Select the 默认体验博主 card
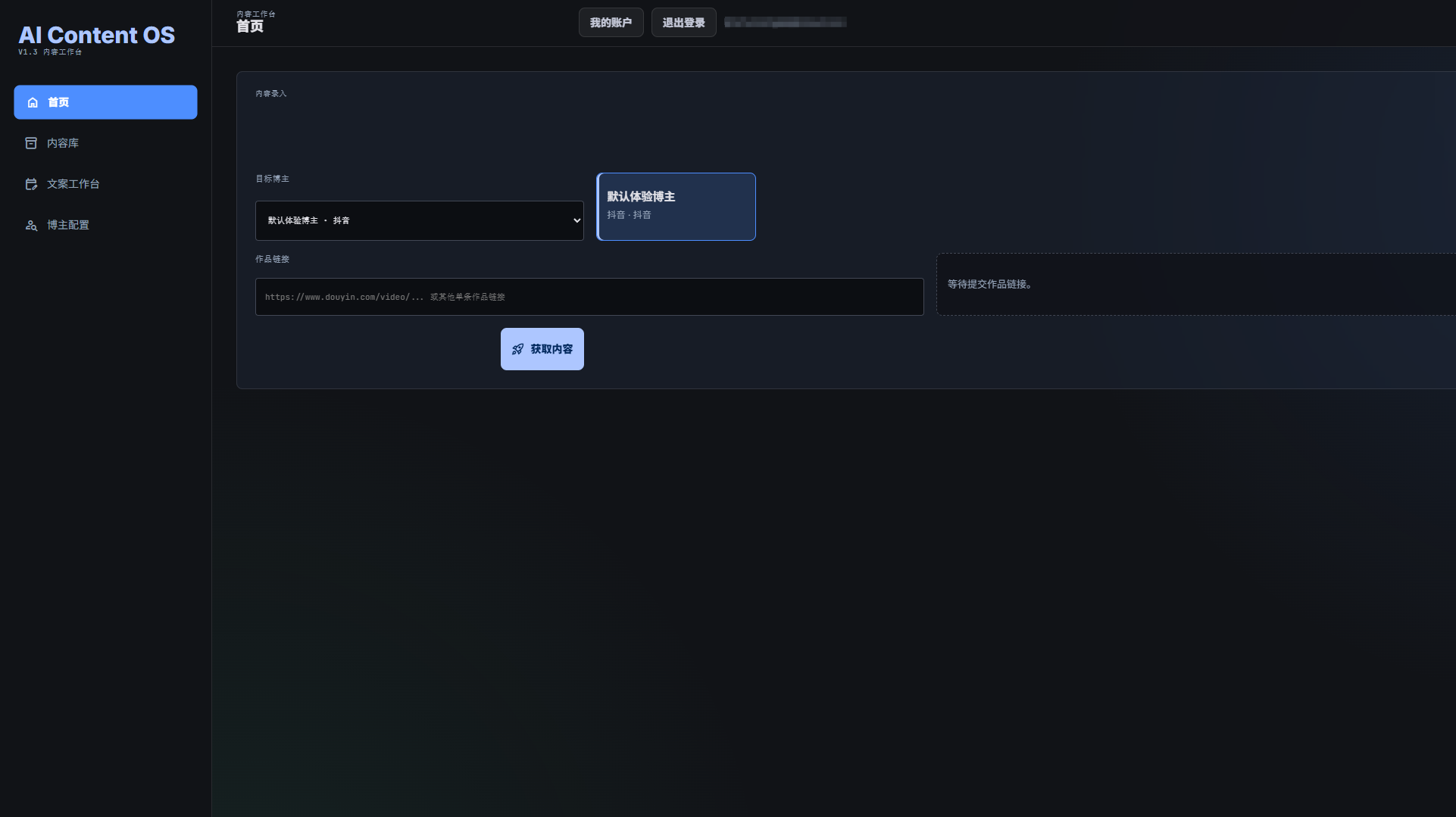 (676, 207)
